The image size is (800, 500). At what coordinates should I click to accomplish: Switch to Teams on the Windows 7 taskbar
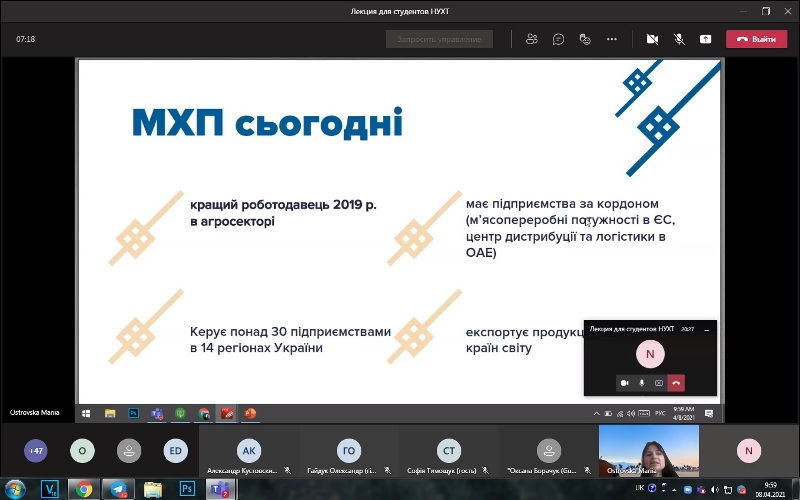point(221,489)
